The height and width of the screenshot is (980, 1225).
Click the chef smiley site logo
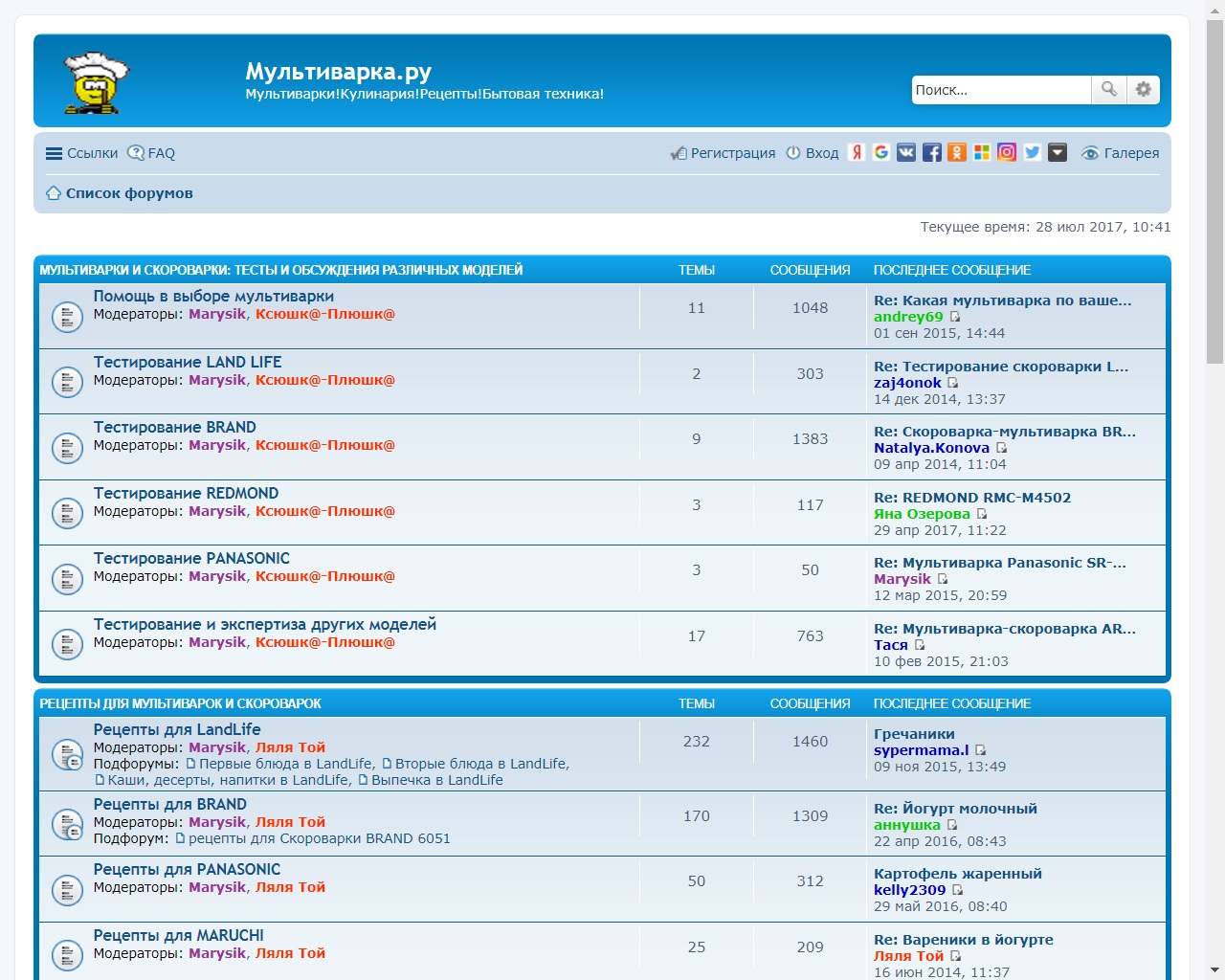[95, 83]
